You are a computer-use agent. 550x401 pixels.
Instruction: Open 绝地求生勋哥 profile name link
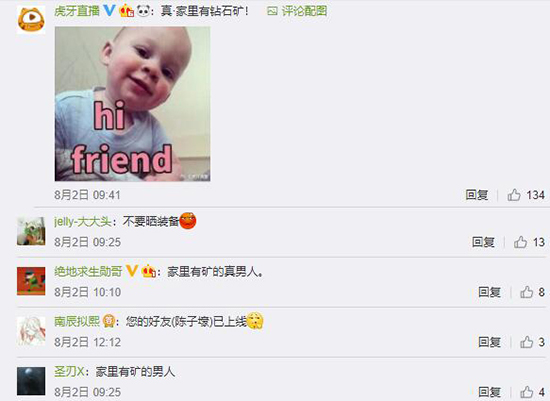coord(88,271)
